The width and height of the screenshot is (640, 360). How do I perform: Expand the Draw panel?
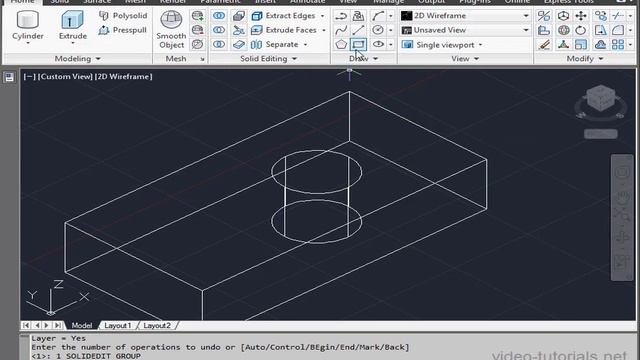click(x=363, y=59)
